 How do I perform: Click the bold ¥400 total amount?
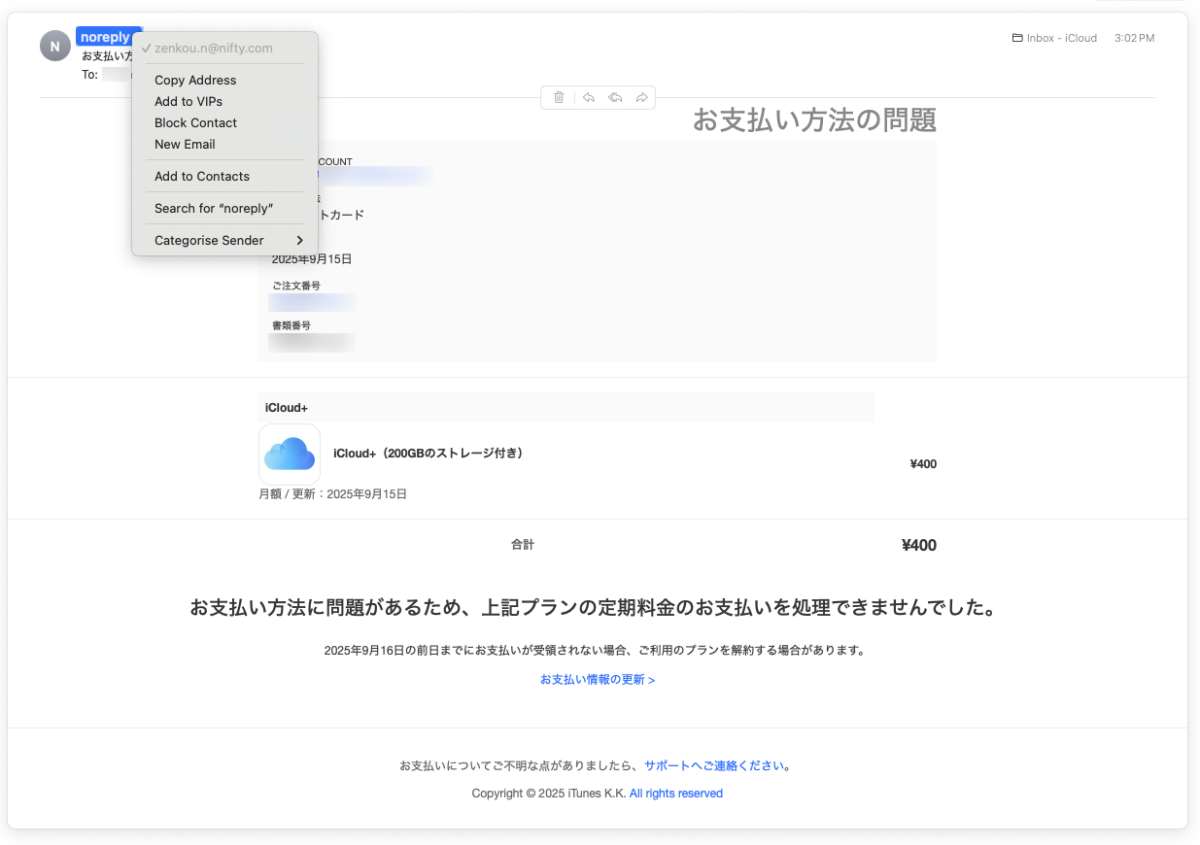point(919,545)
